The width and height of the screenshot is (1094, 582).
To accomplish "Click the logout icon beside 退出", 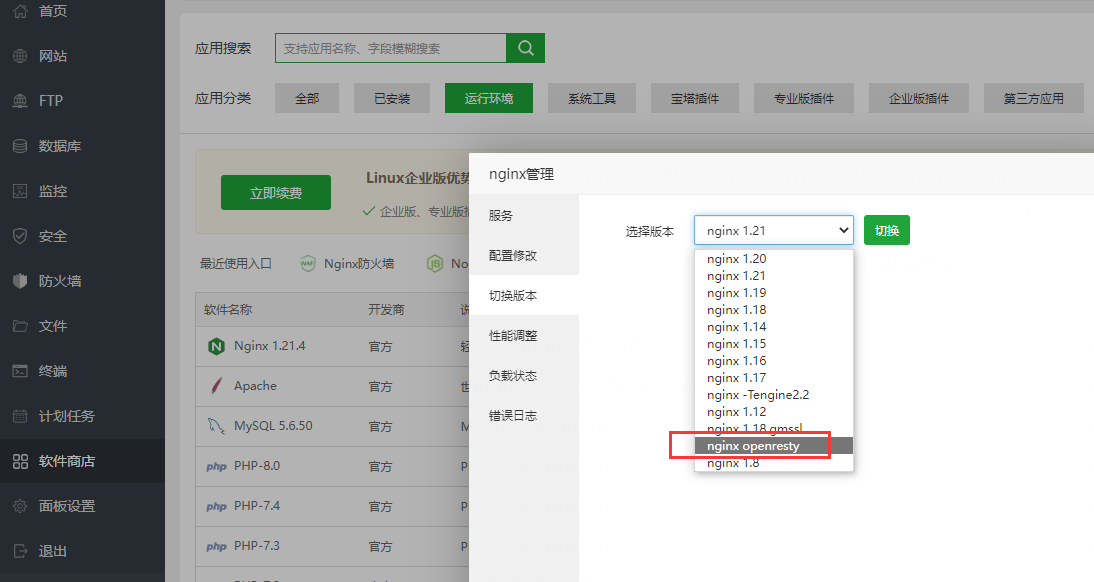I will tap(20, 551).
